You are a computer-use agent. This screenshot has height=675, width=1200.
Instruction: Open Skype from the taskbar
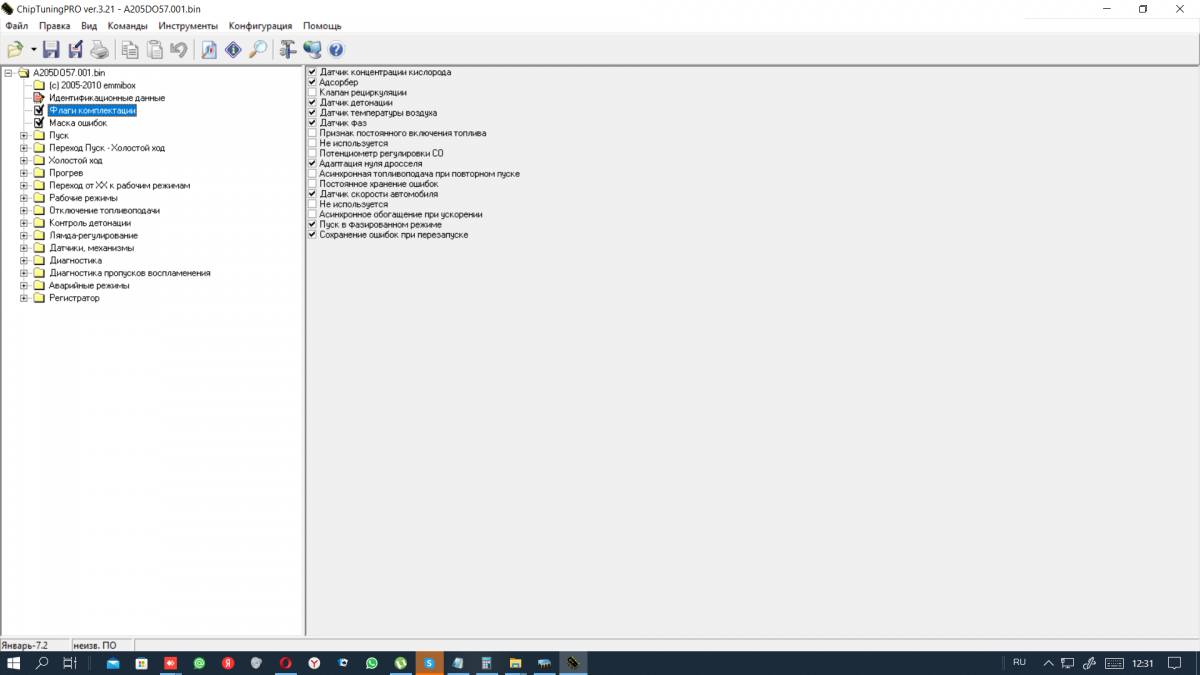coord(430,663)
